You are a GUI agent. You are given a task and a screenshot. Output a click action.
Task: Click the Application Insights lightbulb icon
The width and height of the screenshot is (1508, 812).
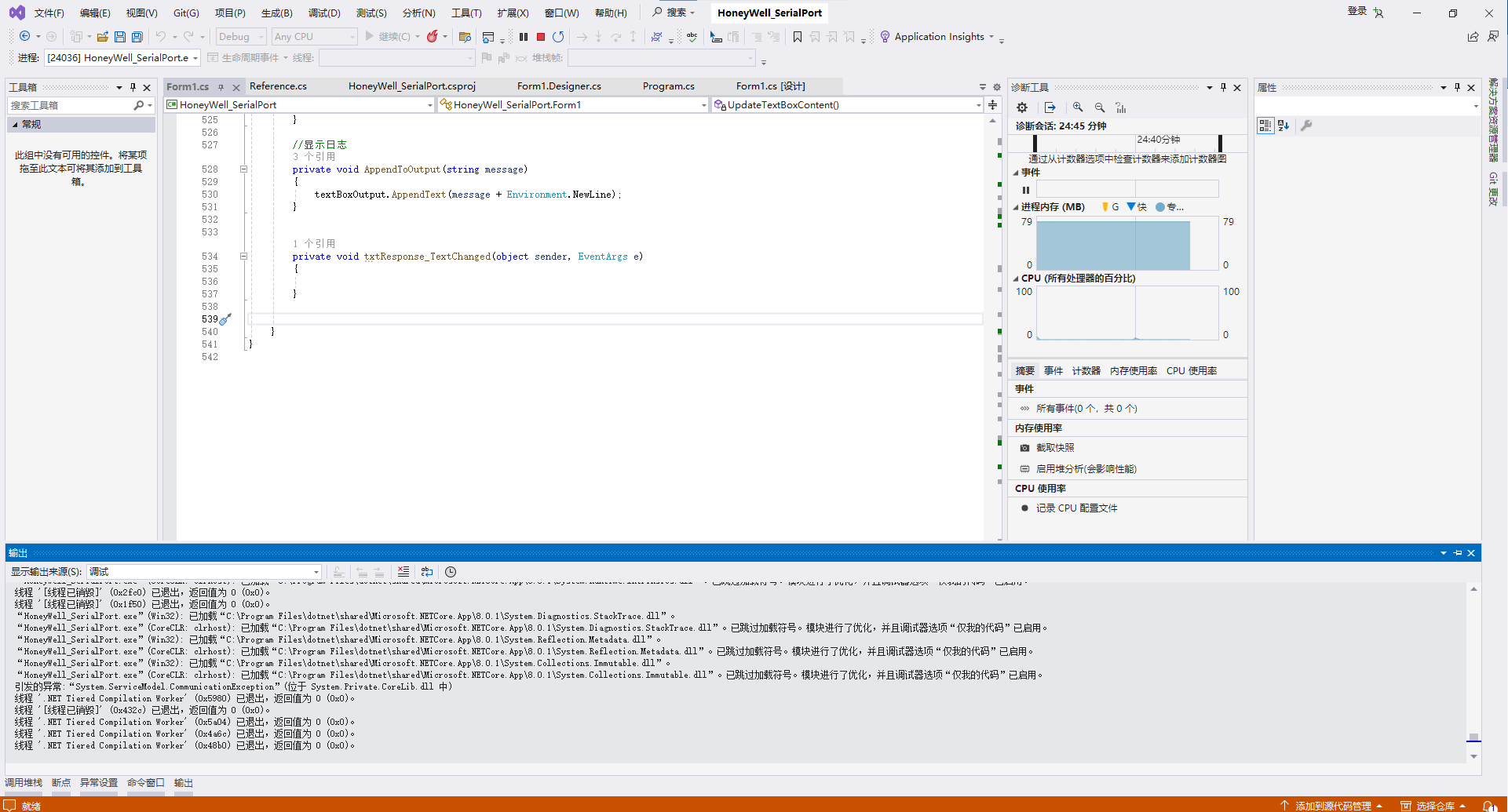tap(885, 37)
